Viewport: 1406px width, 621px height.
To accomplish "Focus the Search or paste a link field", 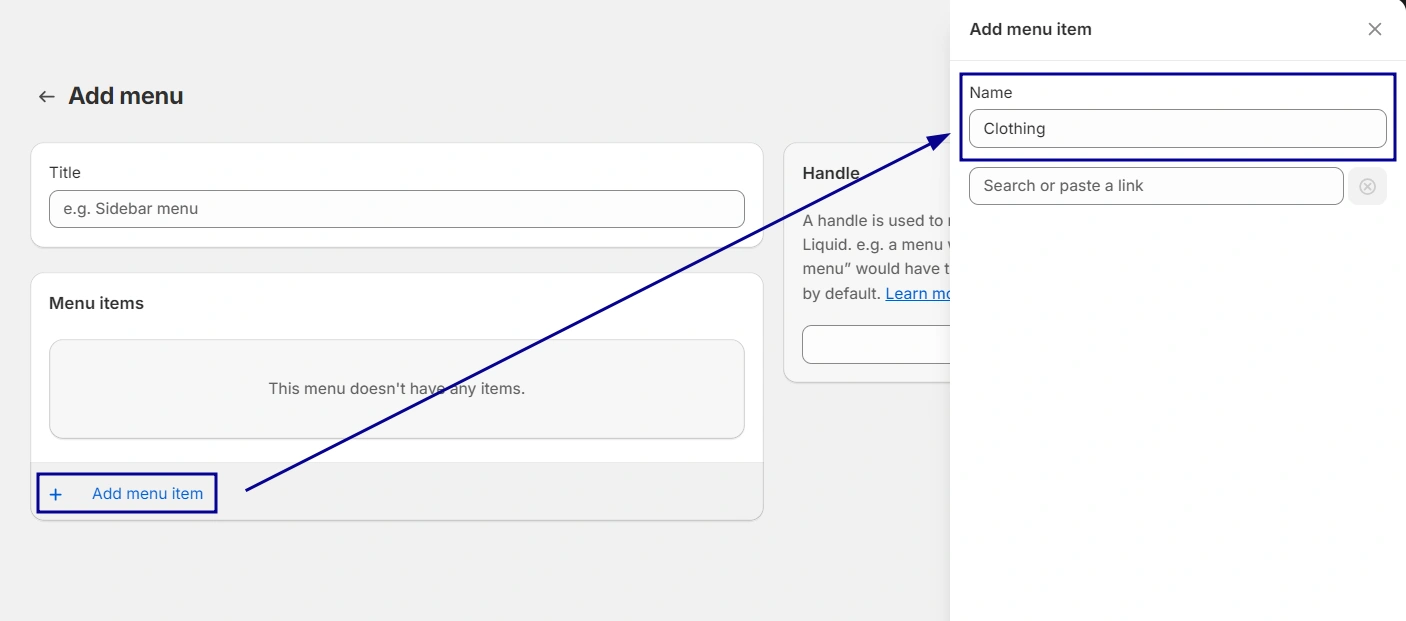I will tap(1156, 186).
